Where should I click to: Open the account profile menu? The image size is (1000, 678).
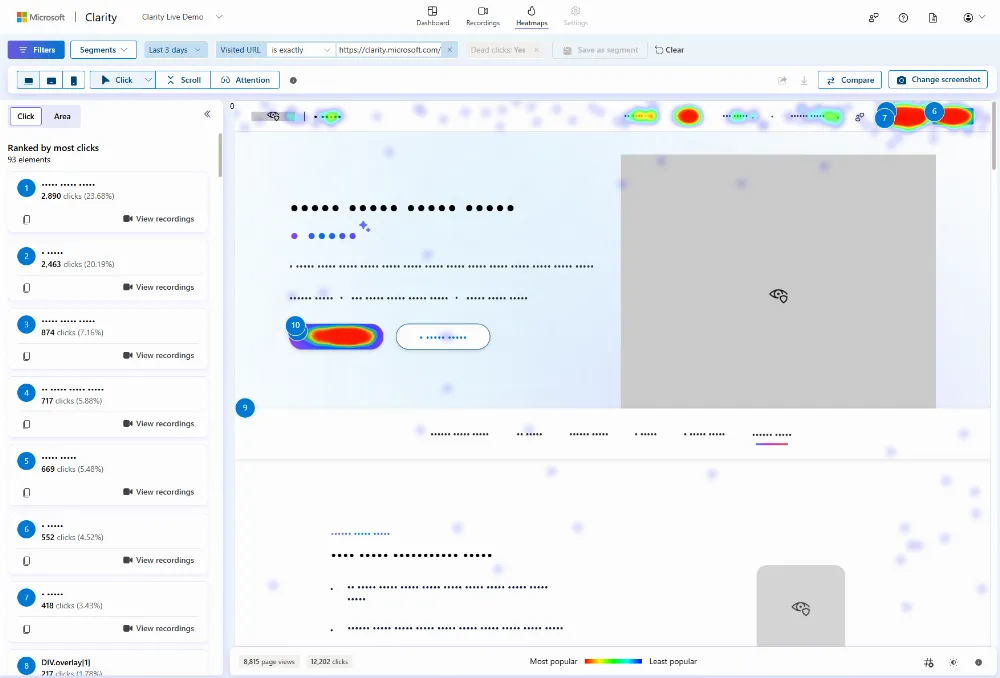[973, 18]
